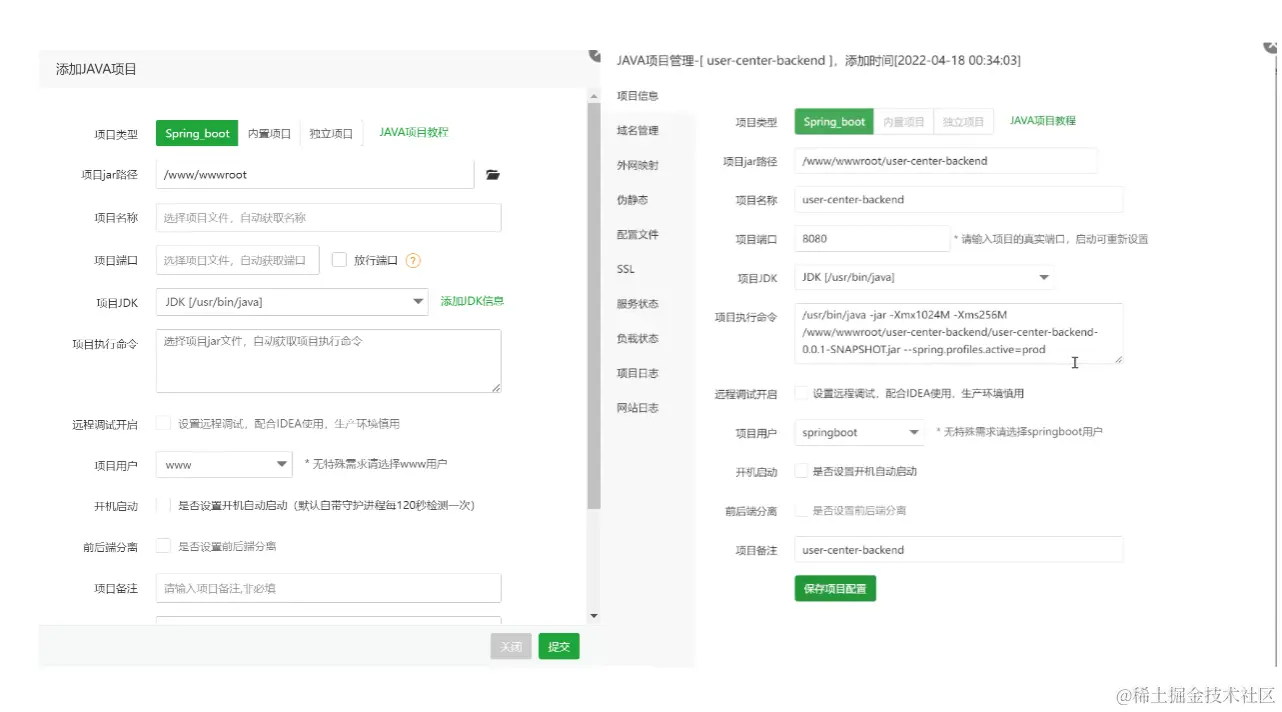Click the /www/wwwroot jar path field
Screen dimensions: 1282x712
315,174
